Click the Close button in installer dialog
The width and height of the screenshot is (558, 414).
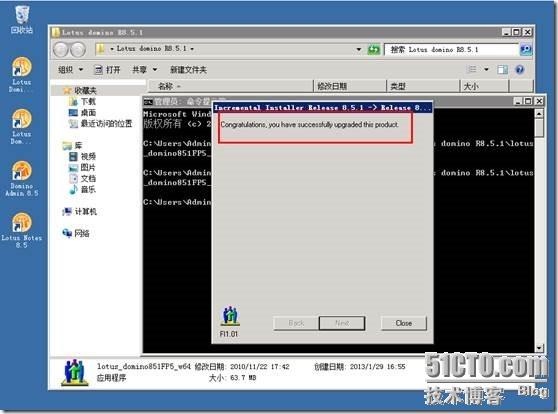point(404,323)
